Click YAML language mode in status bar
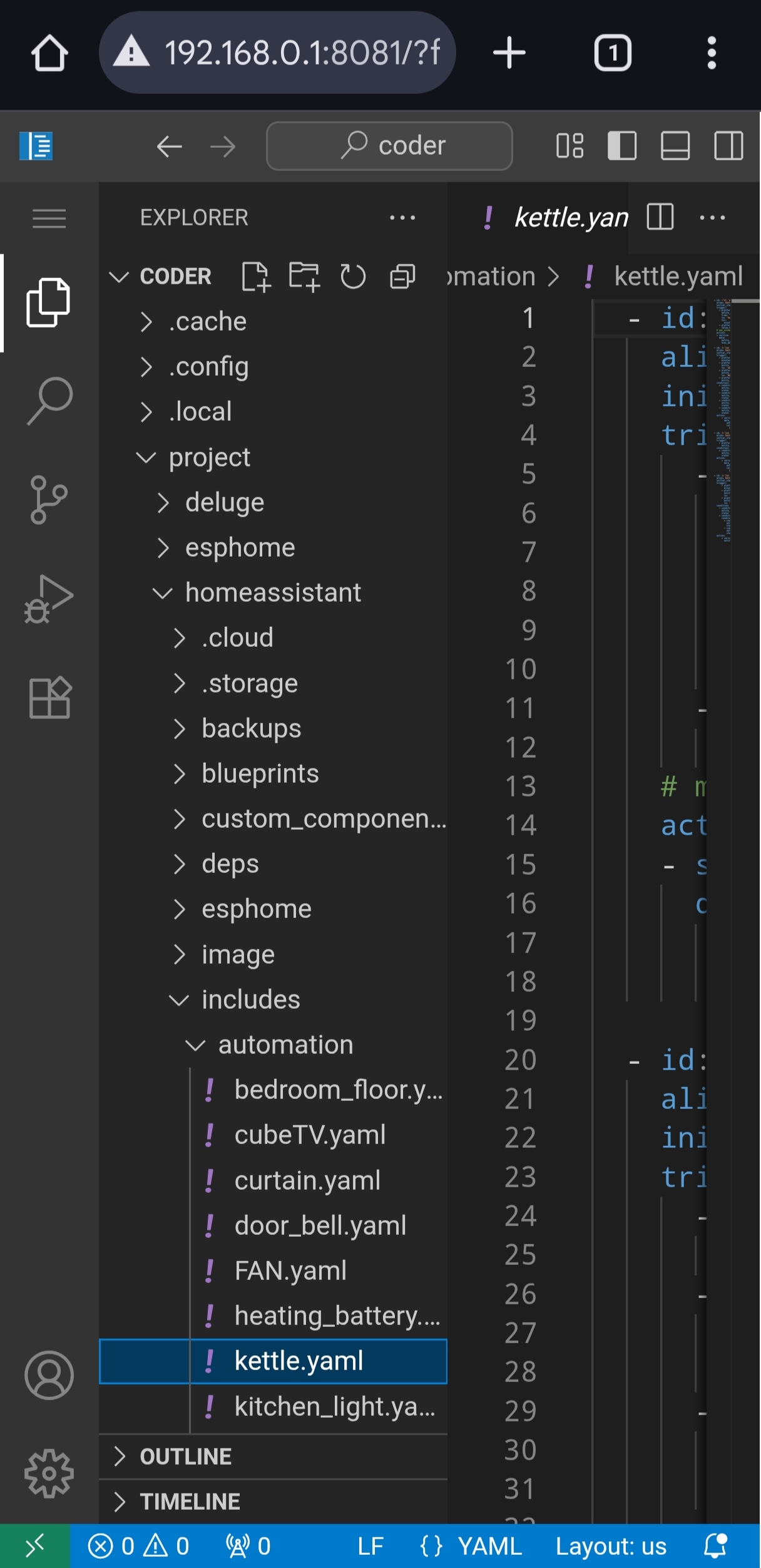 click(489, 1546)
